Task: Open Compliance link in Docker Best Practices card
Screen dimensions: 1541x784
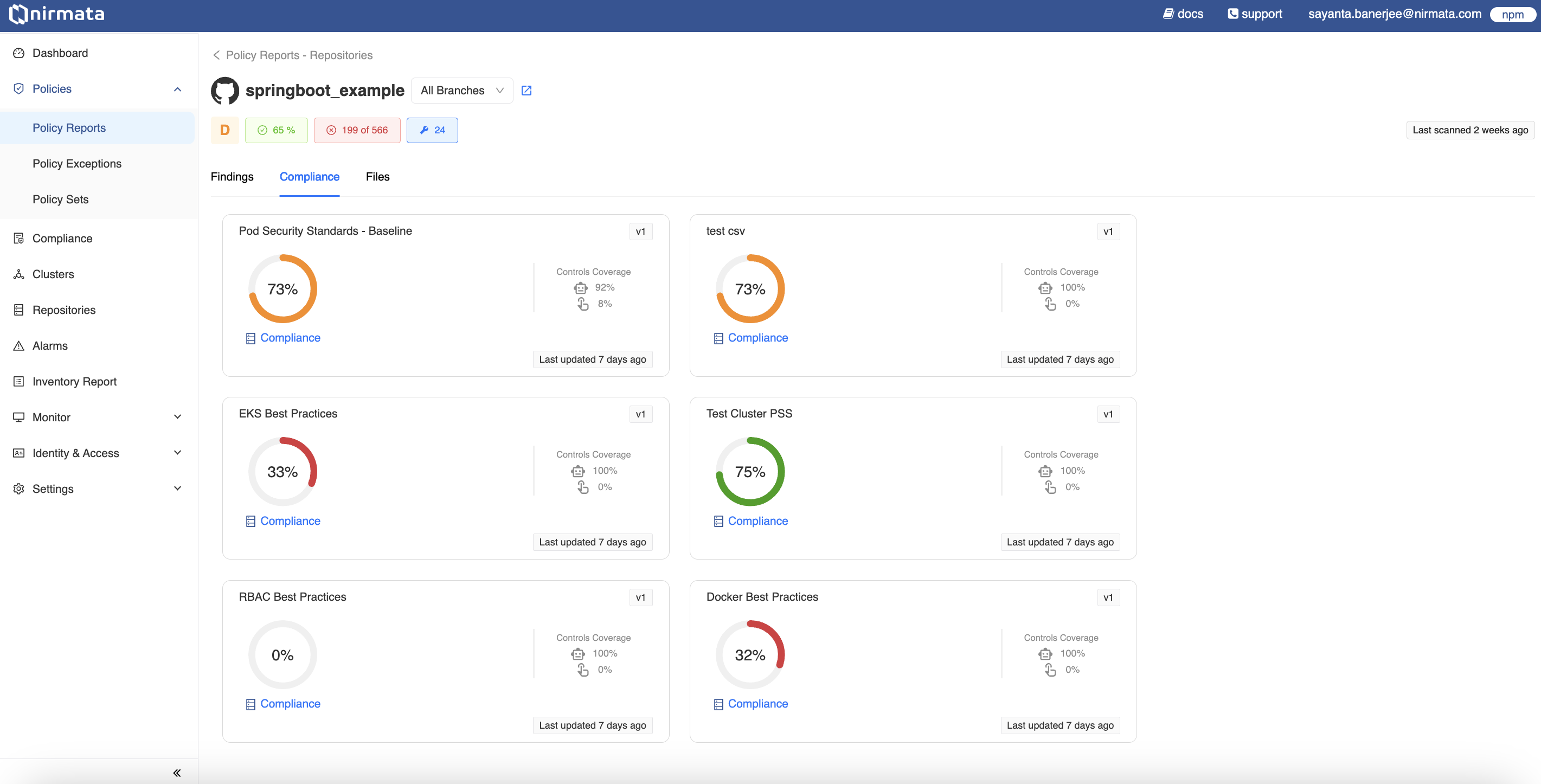Action: [758, 704]
